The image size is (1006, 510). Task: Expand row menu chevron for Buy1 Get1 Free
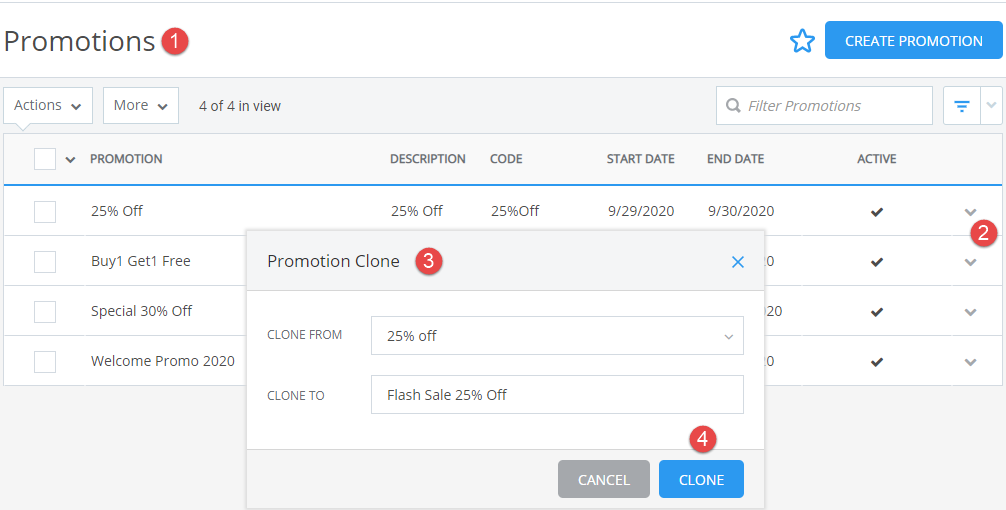pos(970,262)
